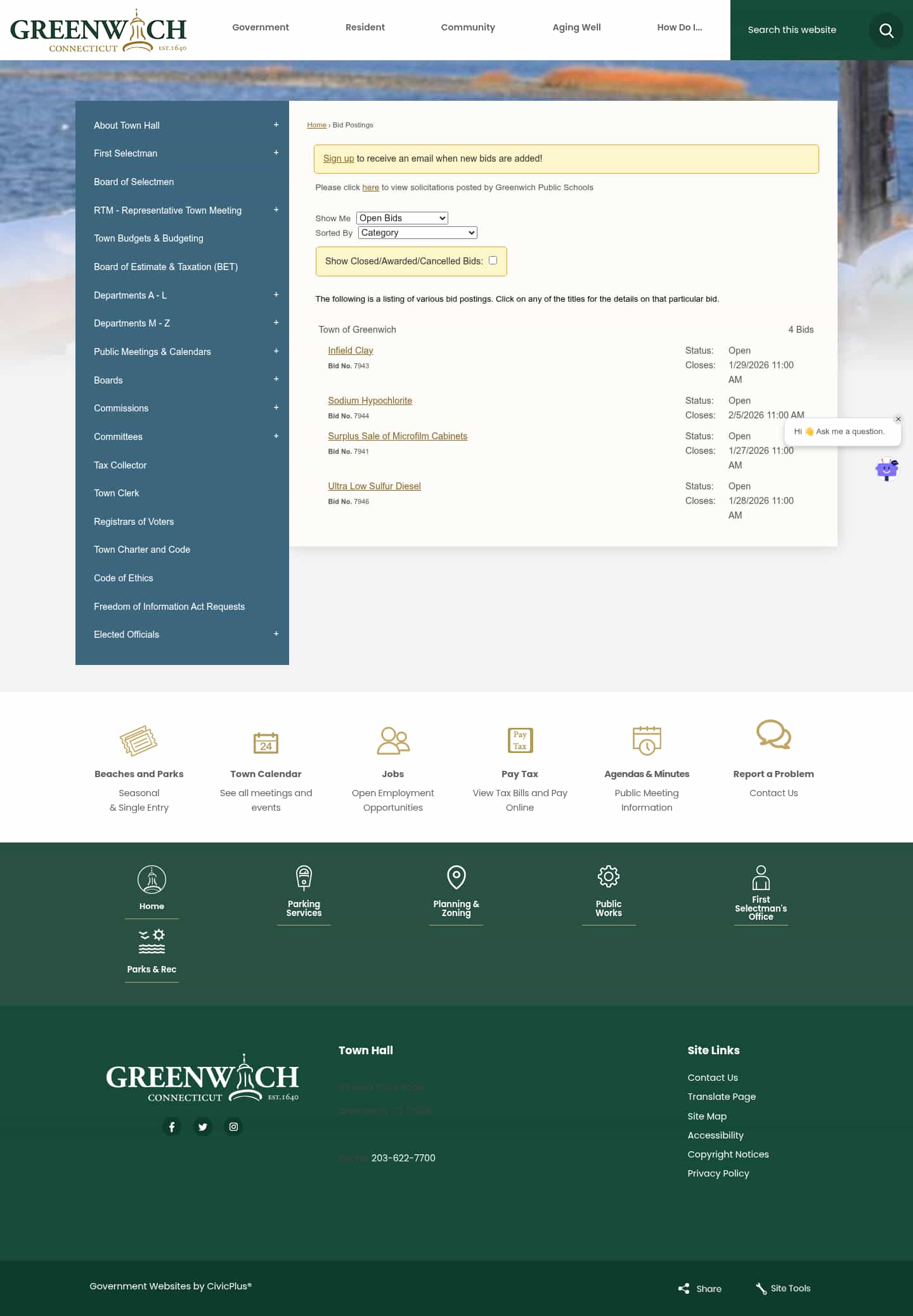Open Agendas & Minutes calendar-clock icon

pos(647,740)
